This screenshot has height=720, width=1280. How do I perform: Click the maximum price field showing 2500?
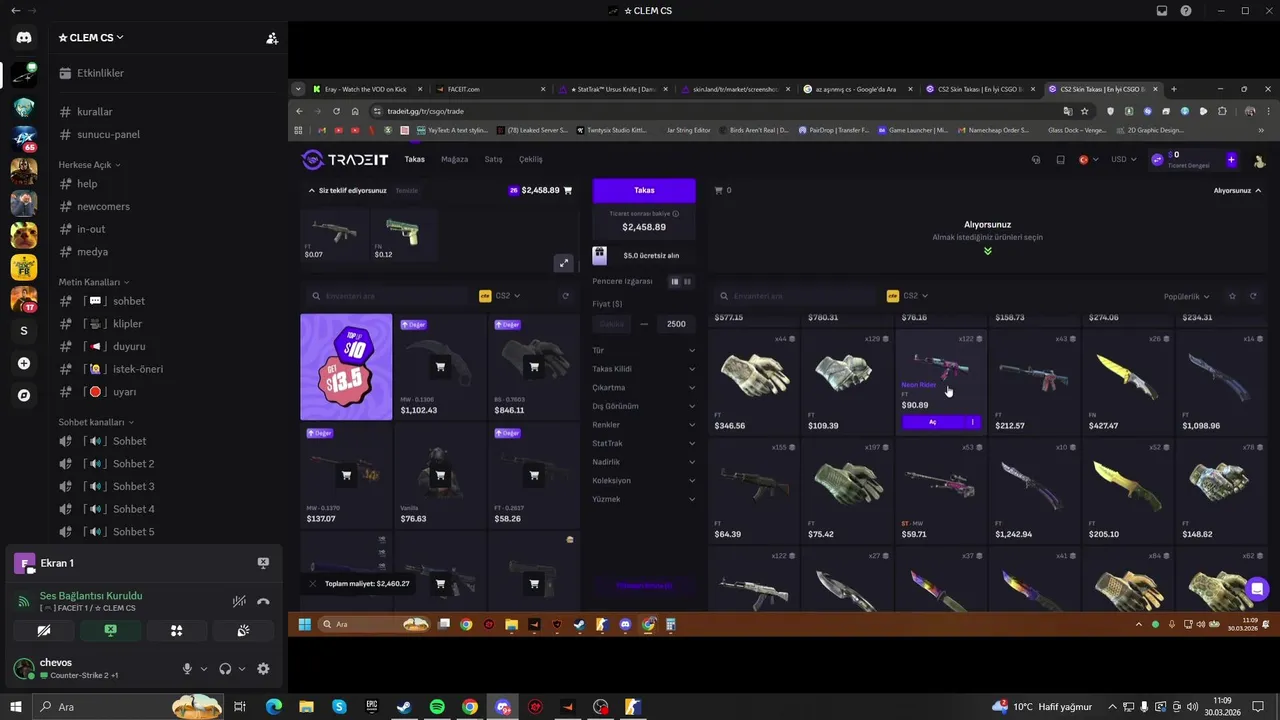click(x=676, y=324)
